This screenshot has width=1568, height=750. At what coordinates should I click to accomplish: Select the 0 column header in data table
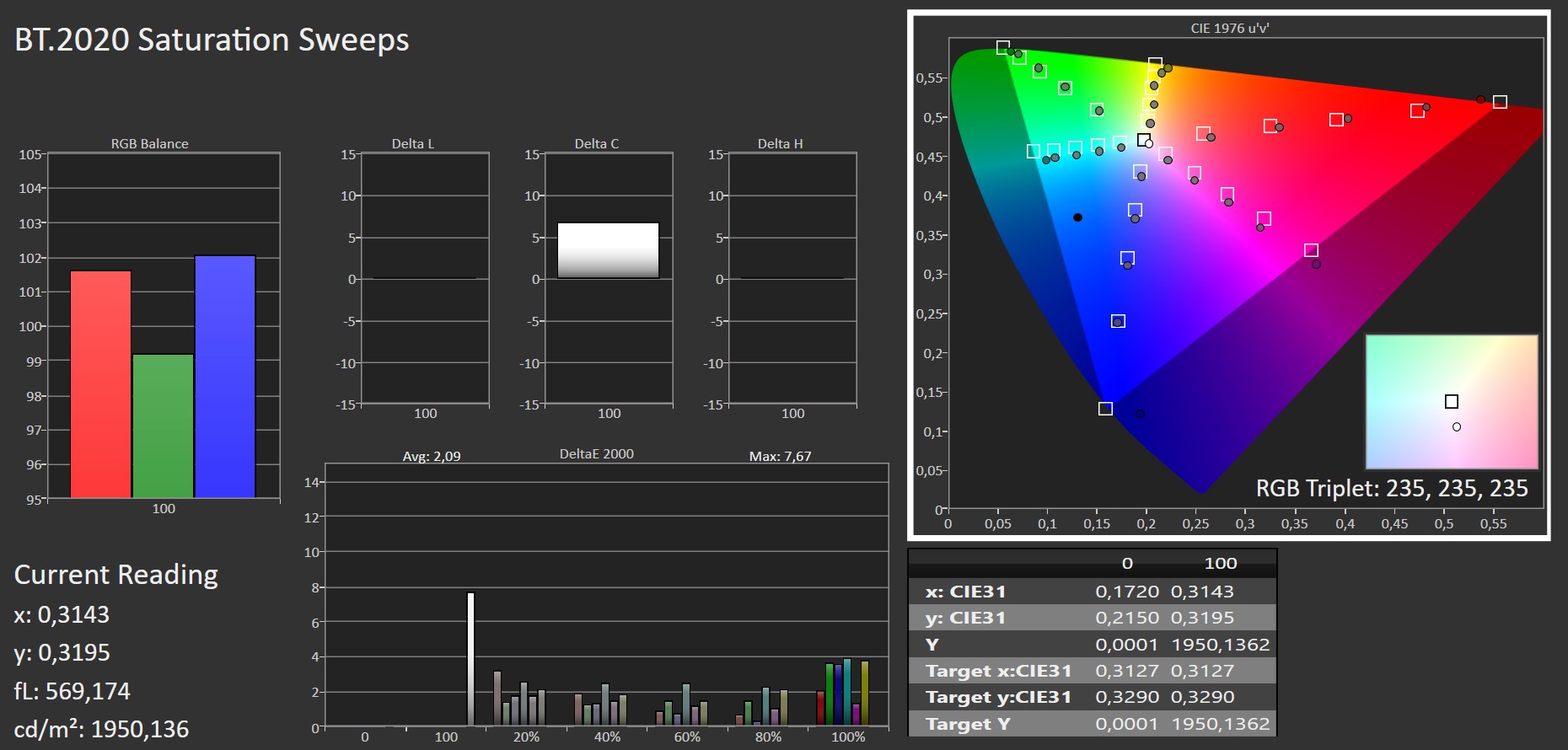click(x=1127, y=563)
